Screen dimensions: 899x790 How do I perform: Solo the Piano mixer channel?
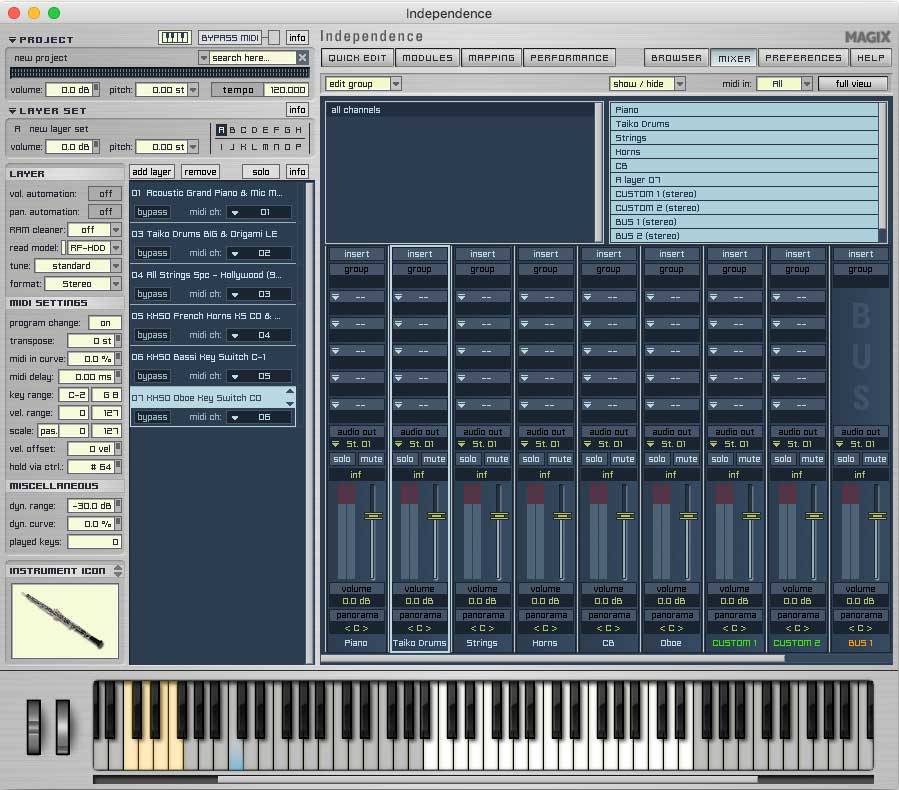(x=343, y=459)
